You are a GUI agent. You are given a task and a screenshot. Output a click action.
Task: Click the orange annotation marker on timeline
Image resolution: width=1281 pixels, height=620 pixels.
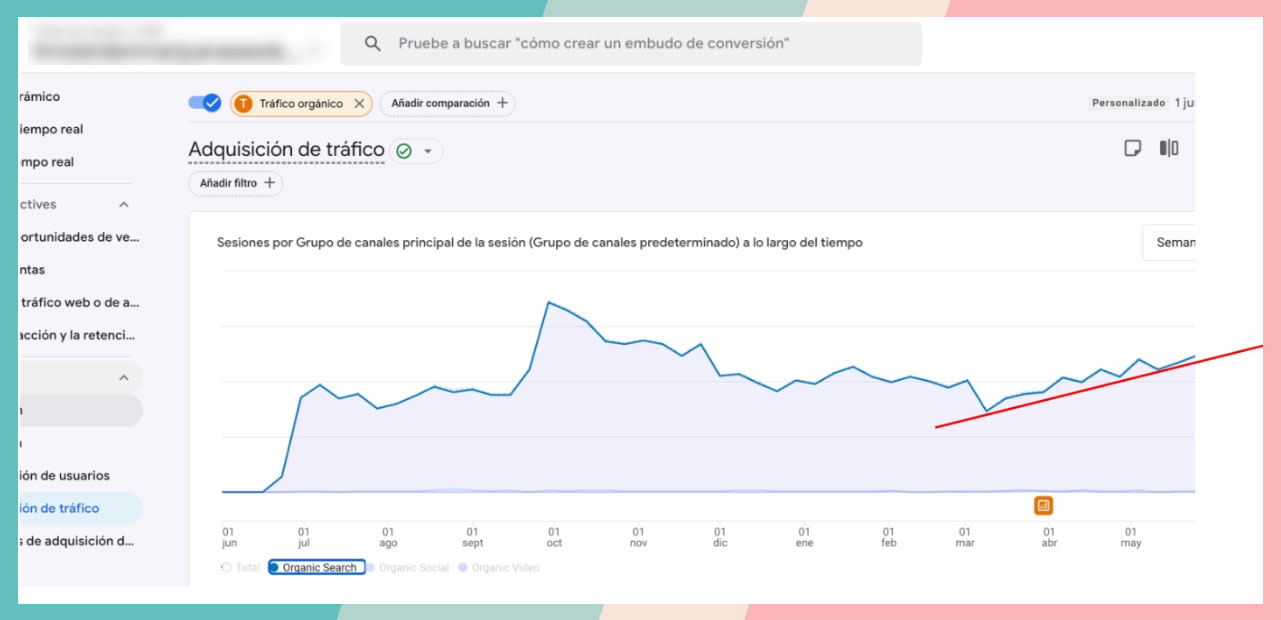tap(1043, 505)
